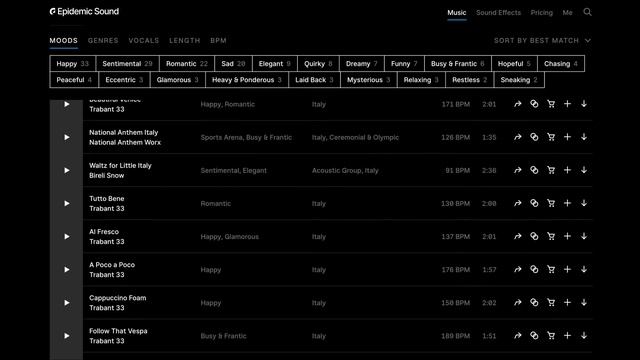Filter by the Funny mood
This screenshot has height=360, width=640.
coord(404,64)
